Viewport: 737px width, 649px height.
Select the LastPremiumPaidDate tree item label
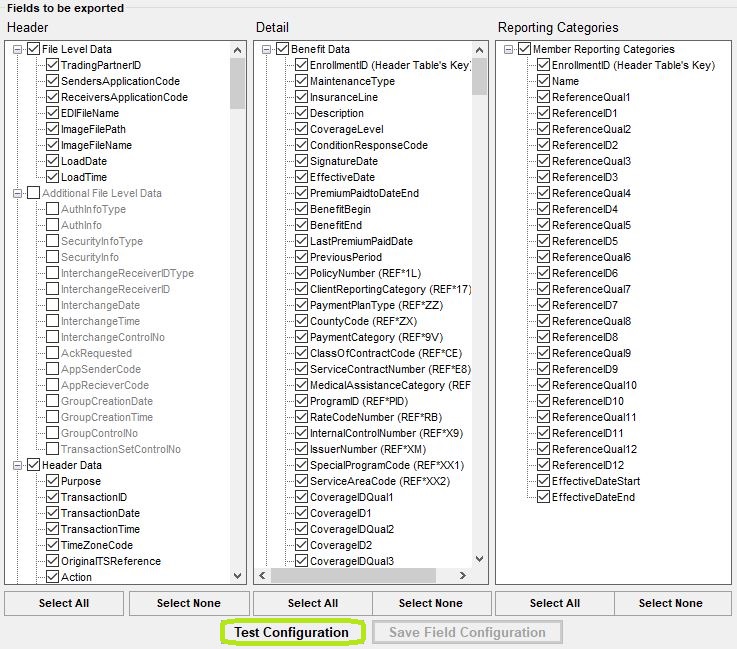[361, 241]
